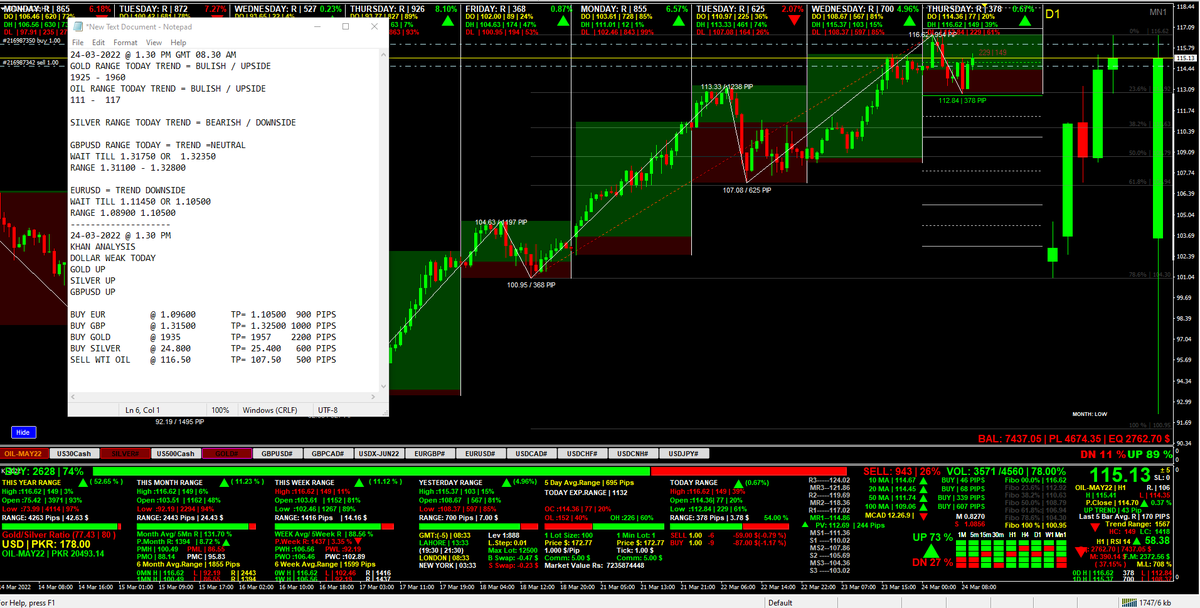
Task: Click Notepad's vertical scrollbar up arrow
Action: (382, 54)
